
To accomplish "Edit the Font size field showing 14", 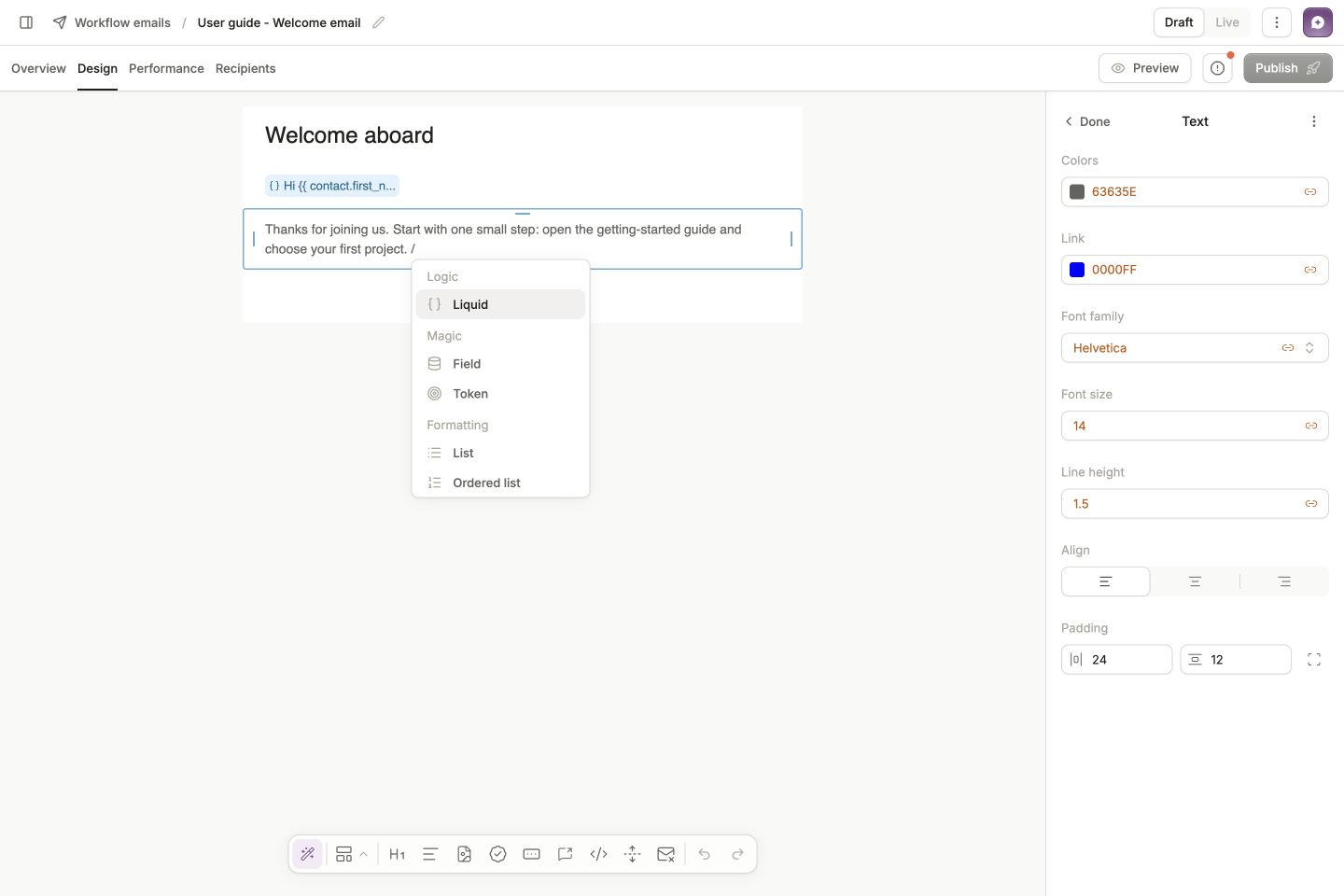I will tap(1195, 426).
